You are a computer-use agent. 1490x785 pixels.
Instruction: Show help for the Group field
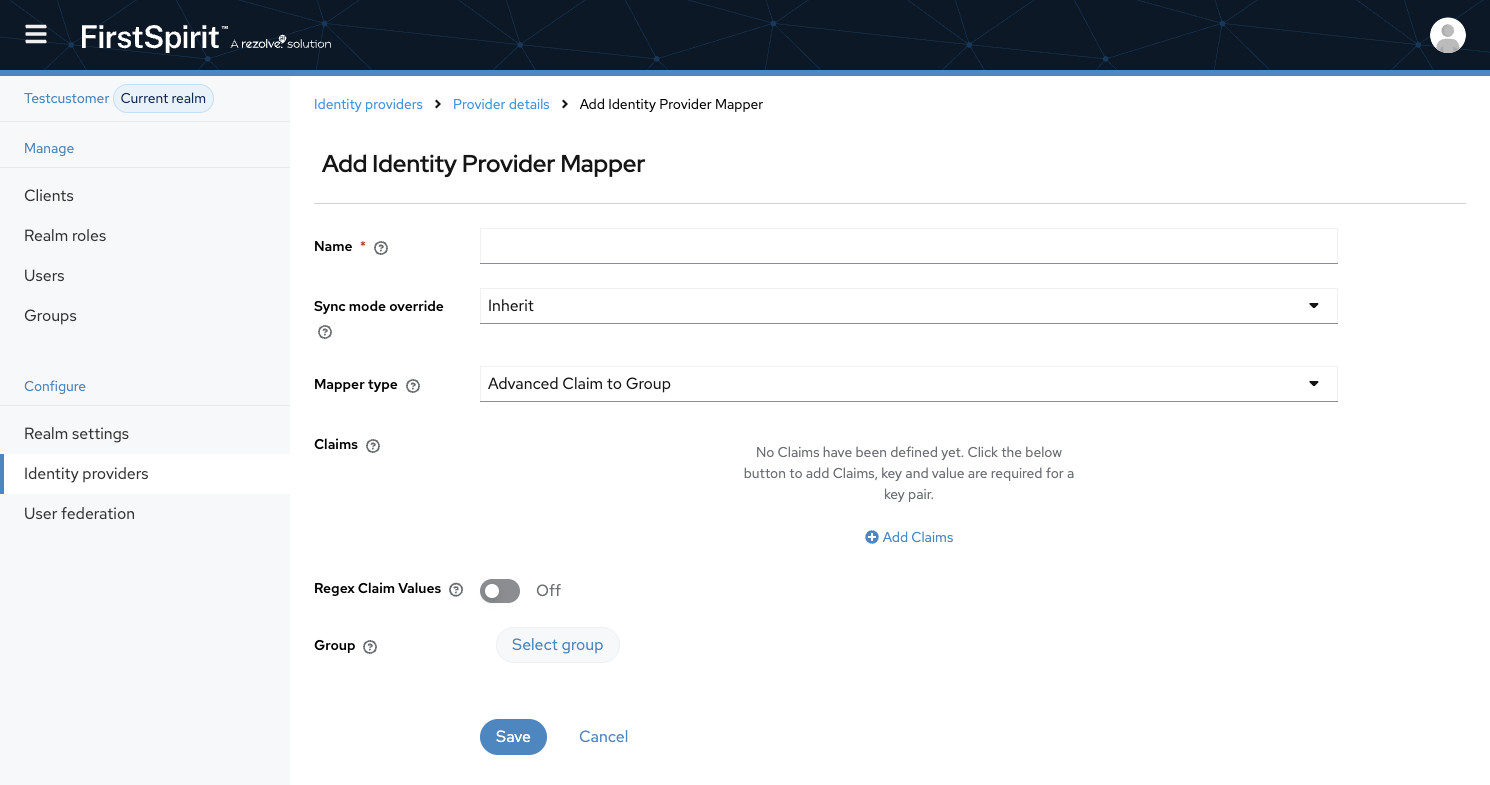370,647
